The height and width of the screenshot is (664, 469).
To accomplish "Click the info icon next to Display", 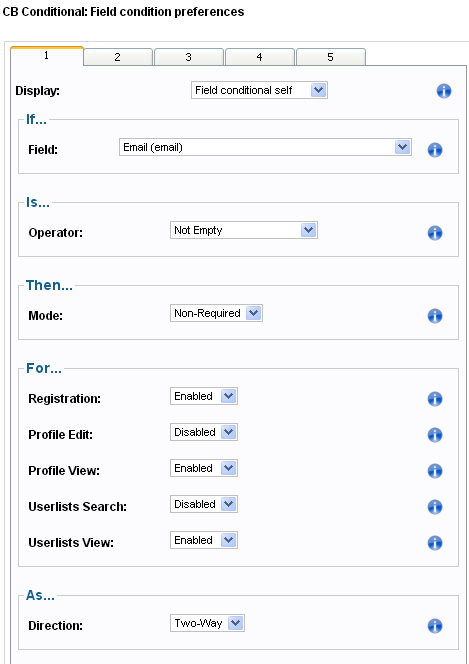I will click(x=444, y=91).
